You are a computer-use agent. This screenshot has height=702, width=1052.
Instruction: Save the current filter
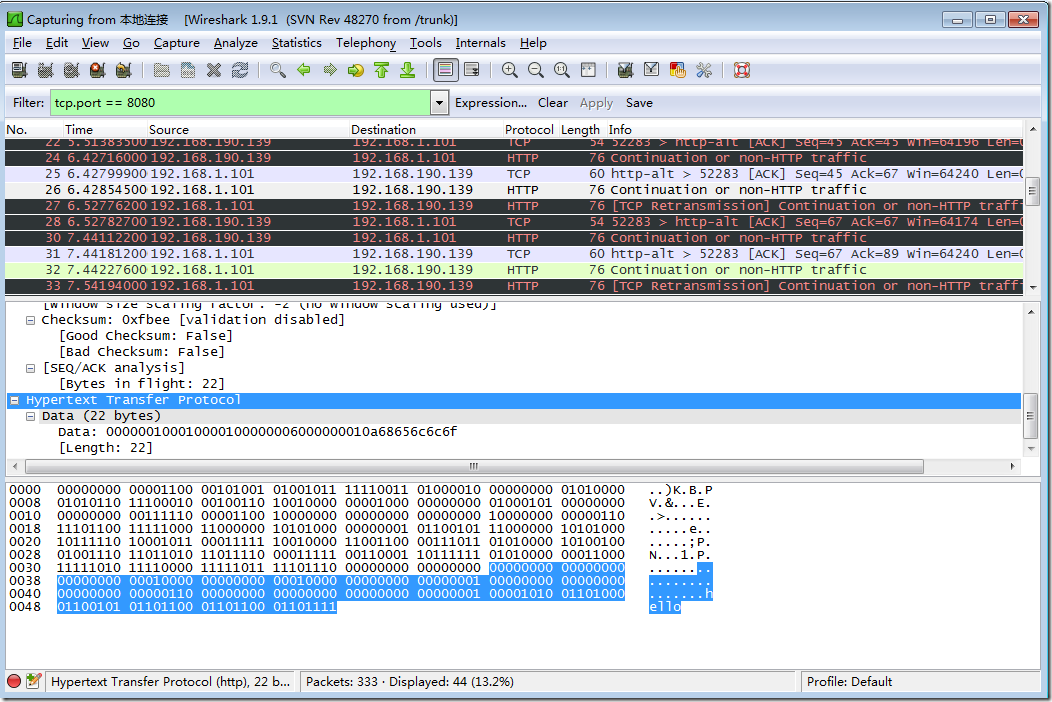tap(639, 103)
